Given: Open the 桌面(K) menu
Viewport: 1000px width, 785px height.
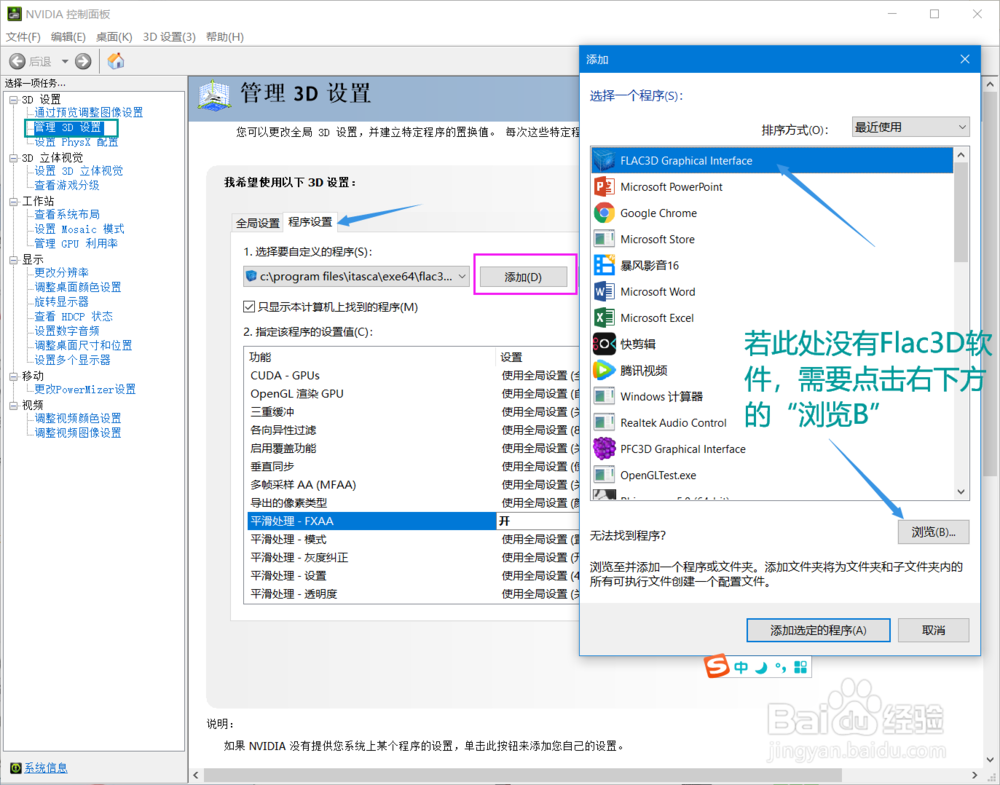Looking at the screenshot, I should coord(114,37).
